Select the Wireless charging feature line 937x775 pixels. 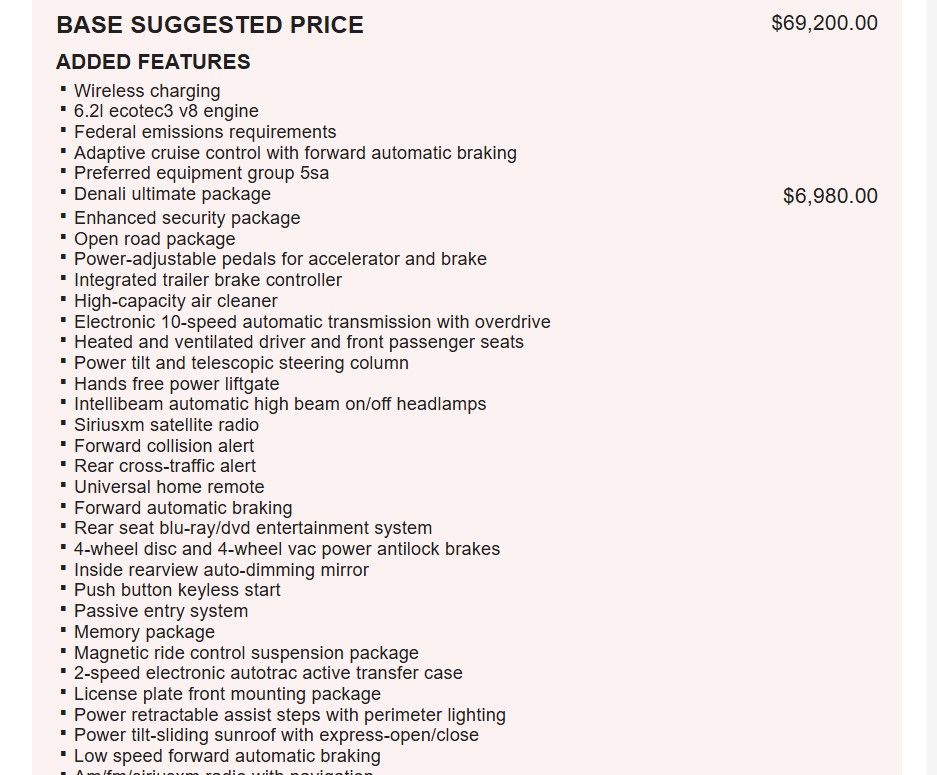[x=147, y=91]
